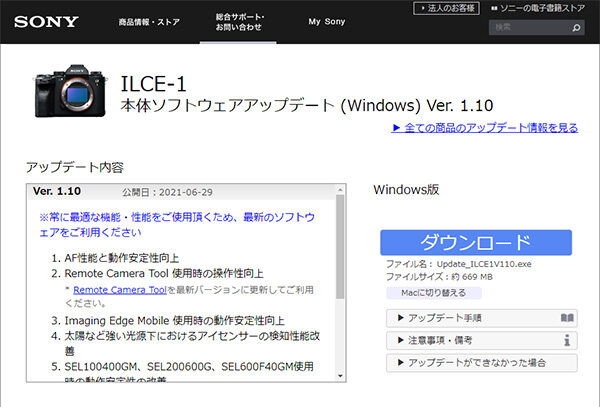Image resolution: width=600 pixels, height=407 pixels.
Task: Expand 注意事項・備考 section
Action: click(482, 340)
